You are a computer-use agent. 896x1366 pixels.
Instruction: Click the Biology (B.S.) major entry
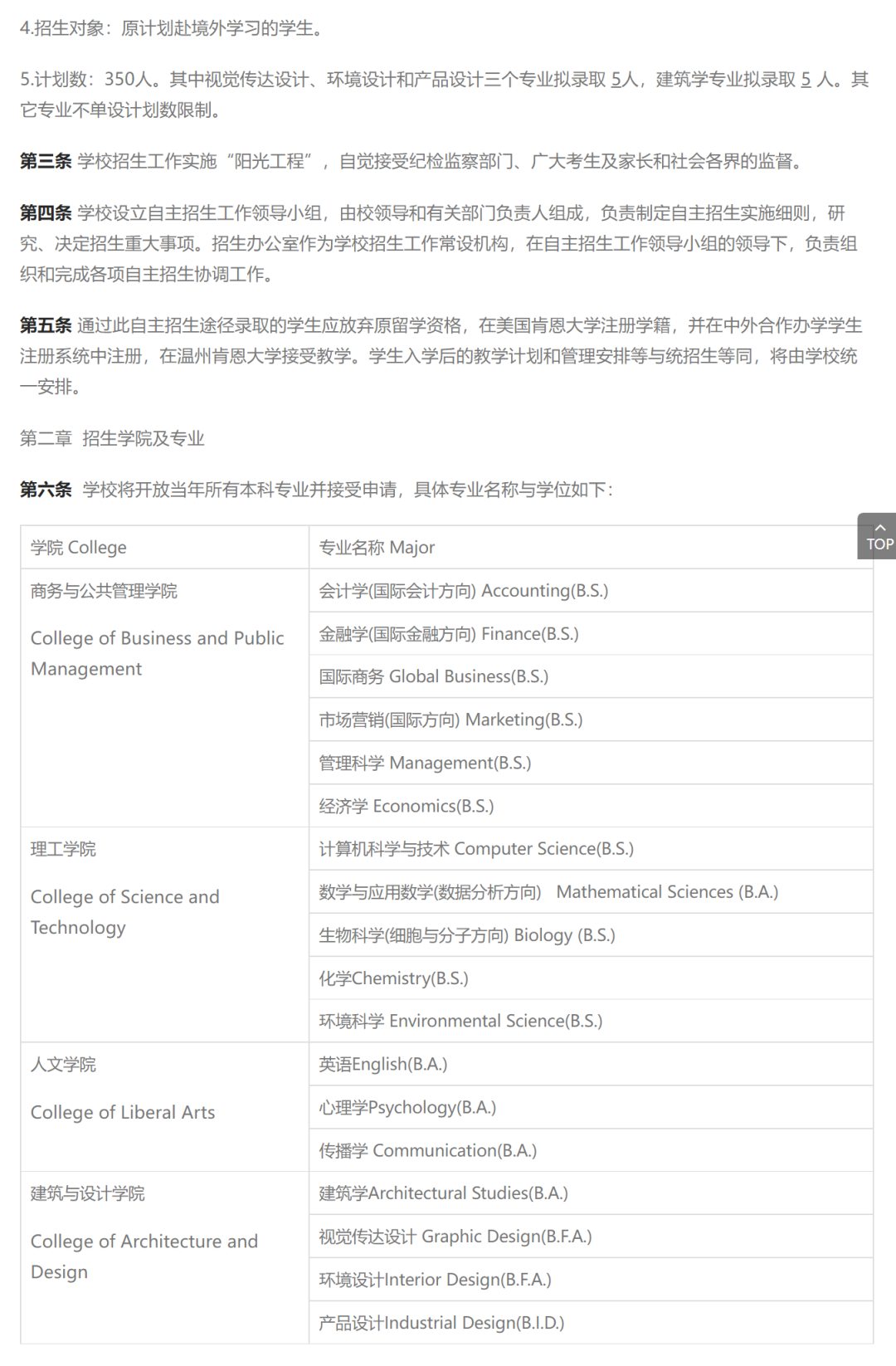(591, 935)
